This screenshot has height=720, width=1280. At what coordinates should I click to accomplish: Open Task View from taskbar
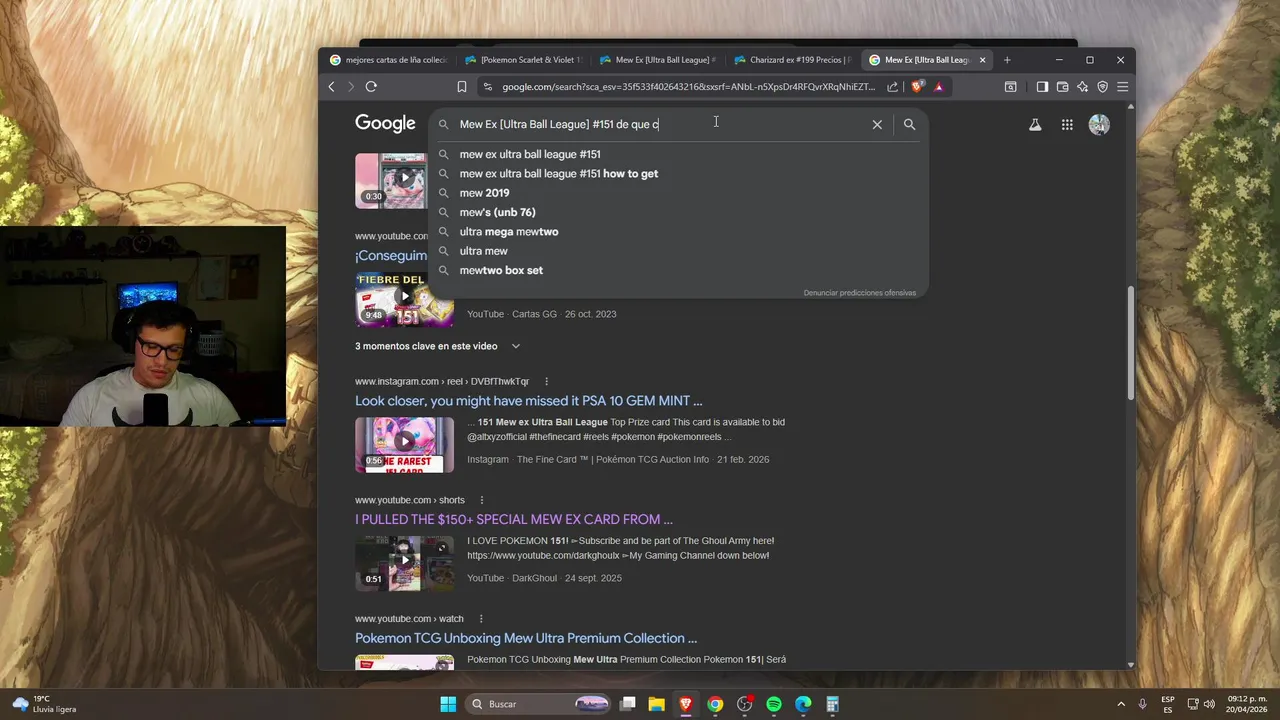(628, 704)
